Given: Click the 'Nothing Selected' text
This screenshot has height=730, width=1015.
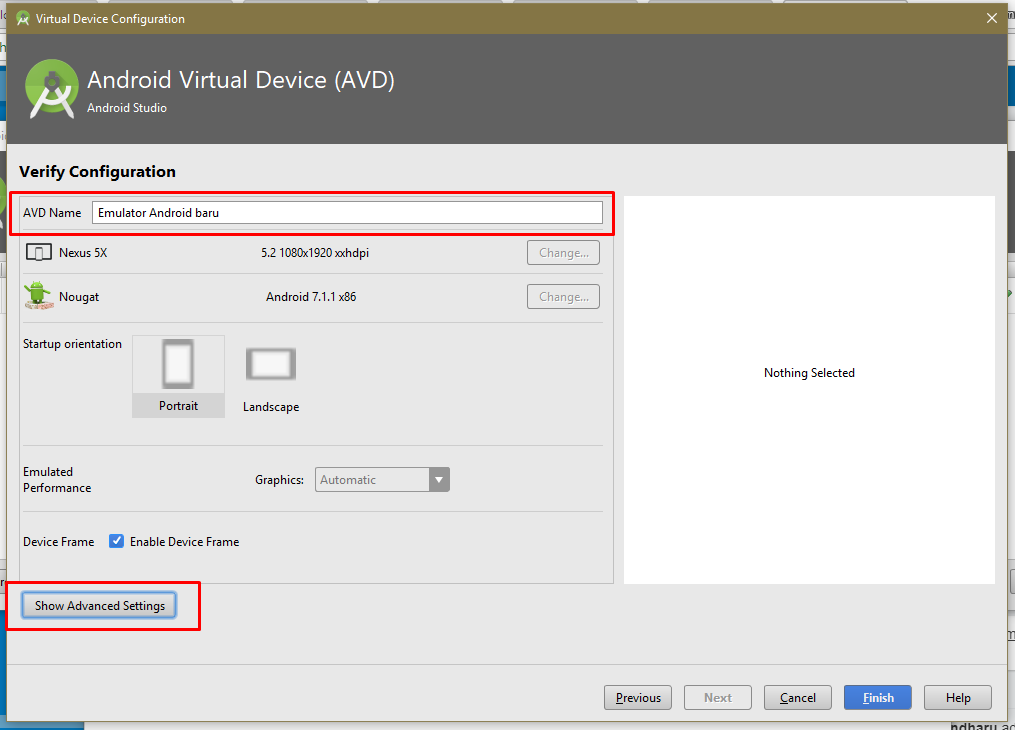Looking at the screenshot, I should (809, 373).
